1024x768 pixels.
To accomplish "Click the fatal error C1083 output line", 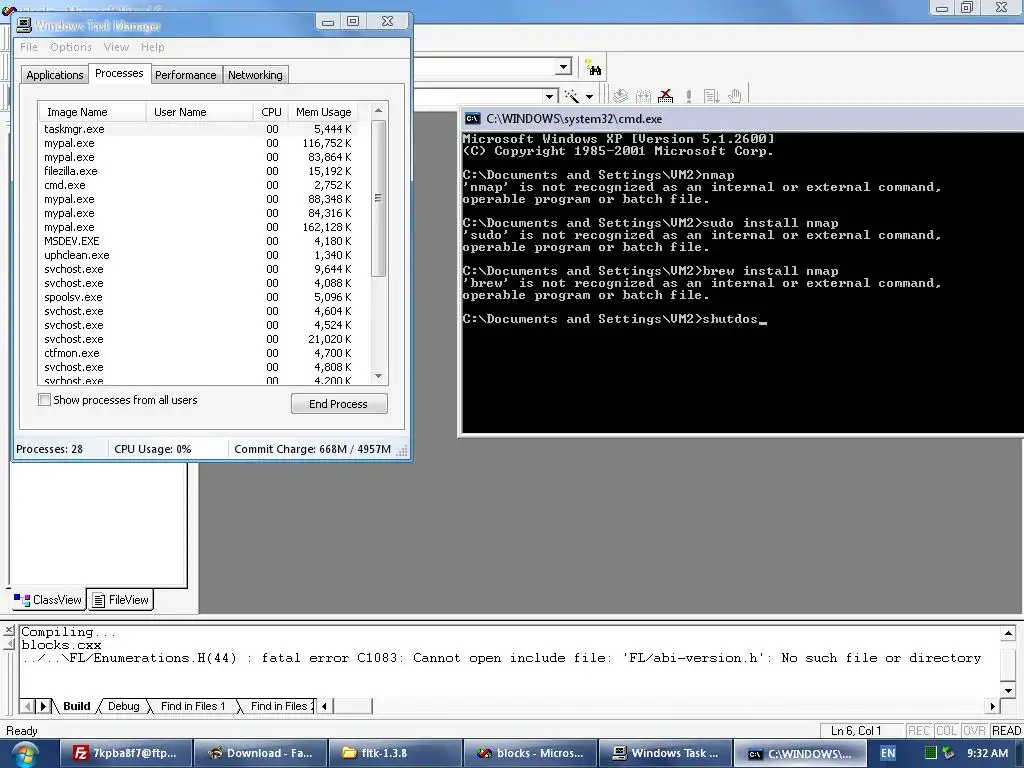I will pyautogui.click(x=501, y=658).
